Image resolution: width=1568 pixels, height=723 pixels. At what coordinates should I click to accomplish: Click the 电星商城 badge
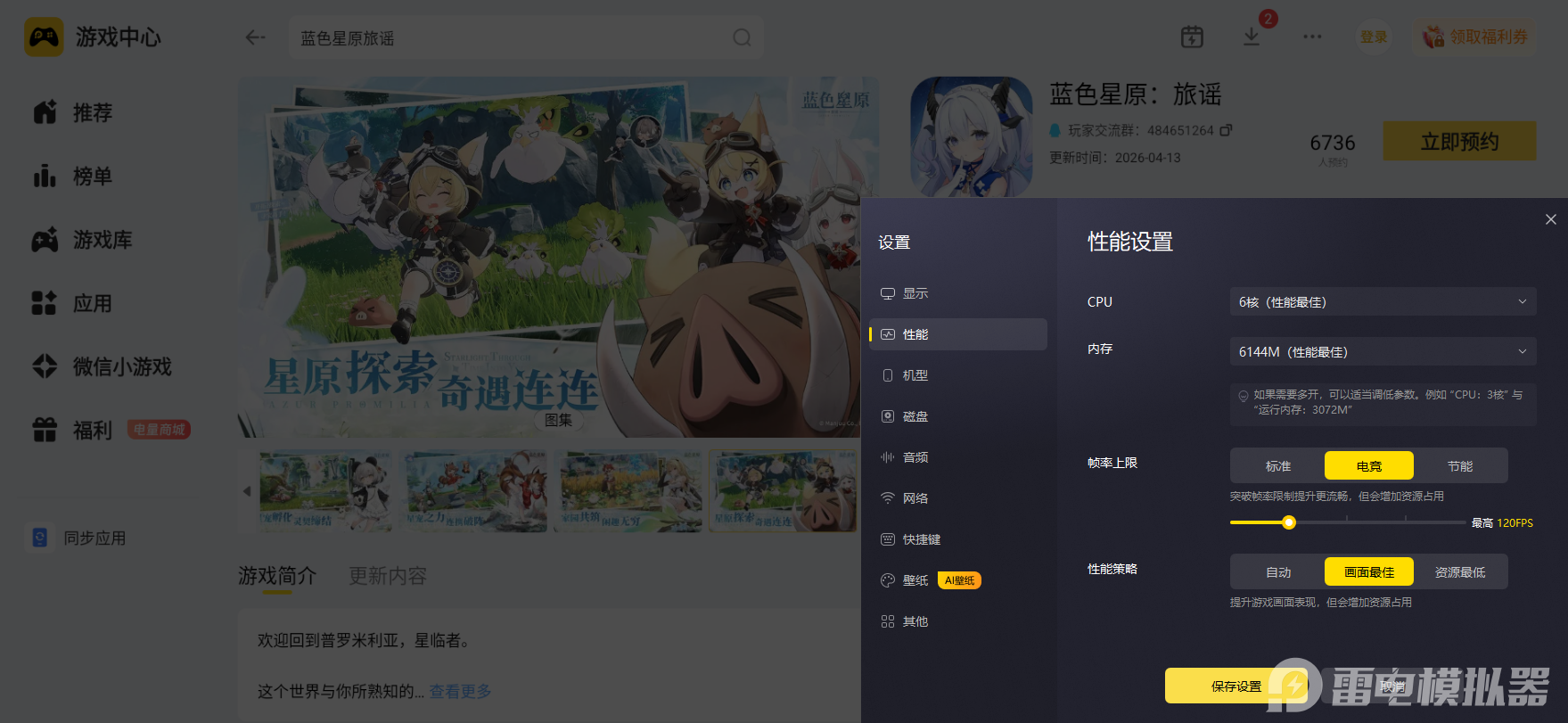[159, 430]
